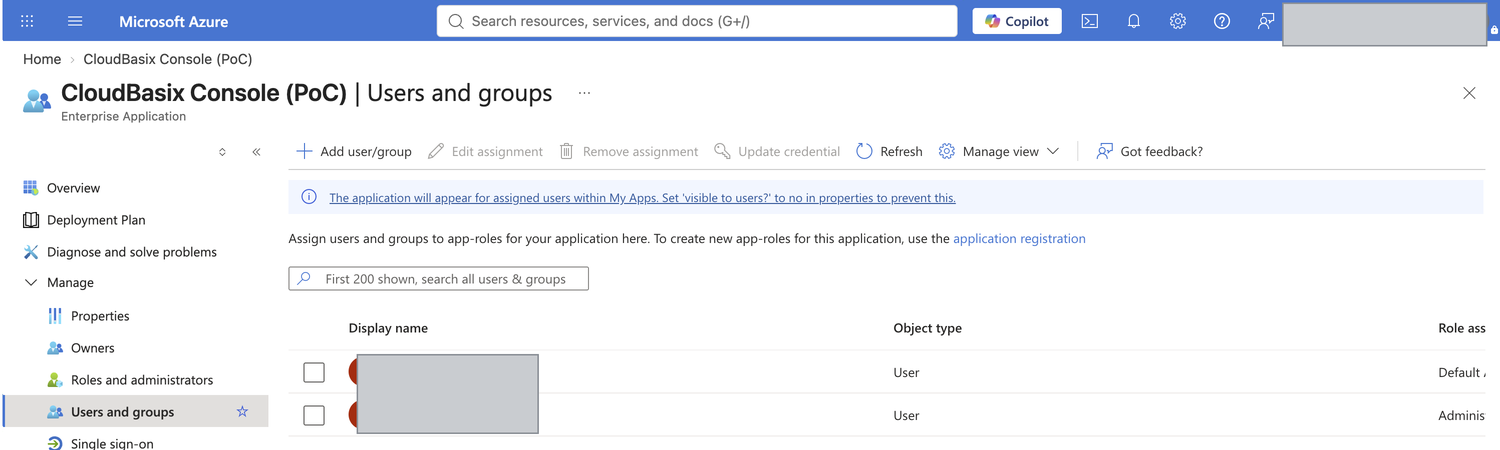Click the Diagnose wrench icon
This screenshot has width=1500, height=450.
pos(31,252)
